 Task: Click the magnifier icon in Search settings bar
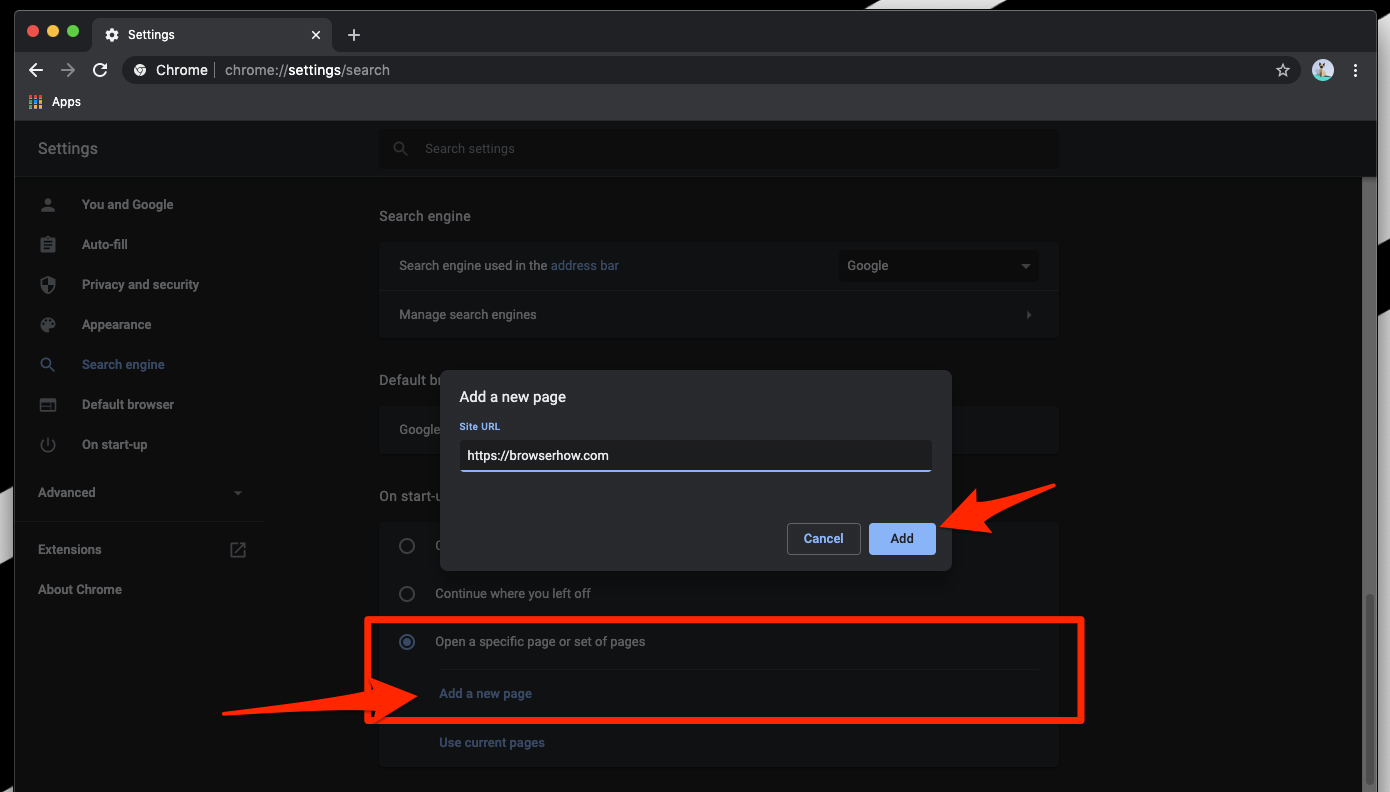(x=401, y=149)
